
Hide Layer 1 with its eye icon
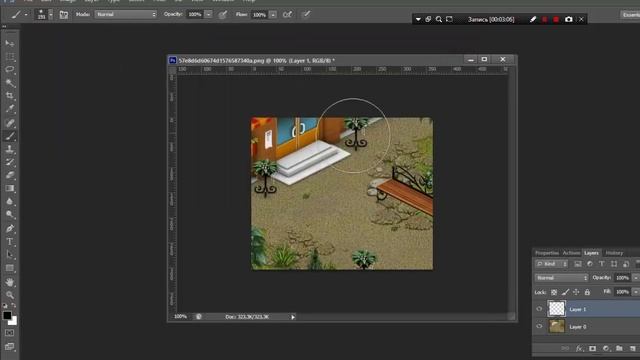coord(539,309)
